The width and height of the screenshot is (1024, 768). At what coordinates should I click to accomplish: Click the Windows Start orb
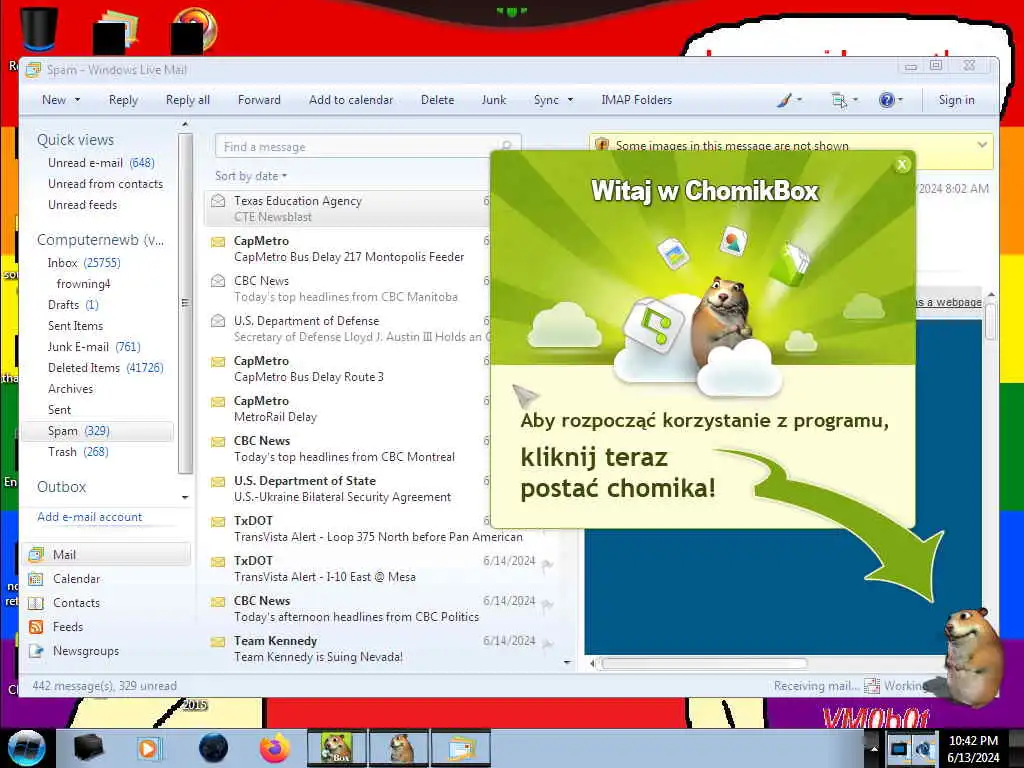(26, 748)
